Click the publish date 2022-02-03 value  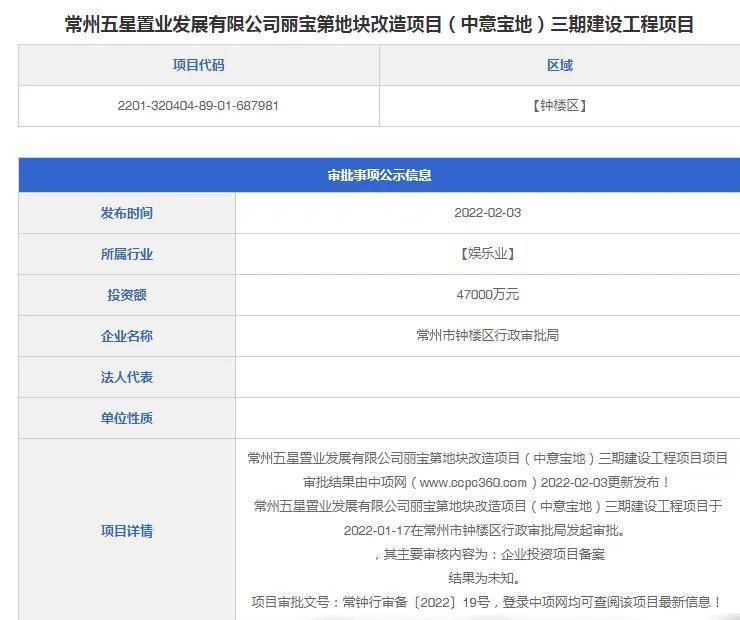pos(487,213)
